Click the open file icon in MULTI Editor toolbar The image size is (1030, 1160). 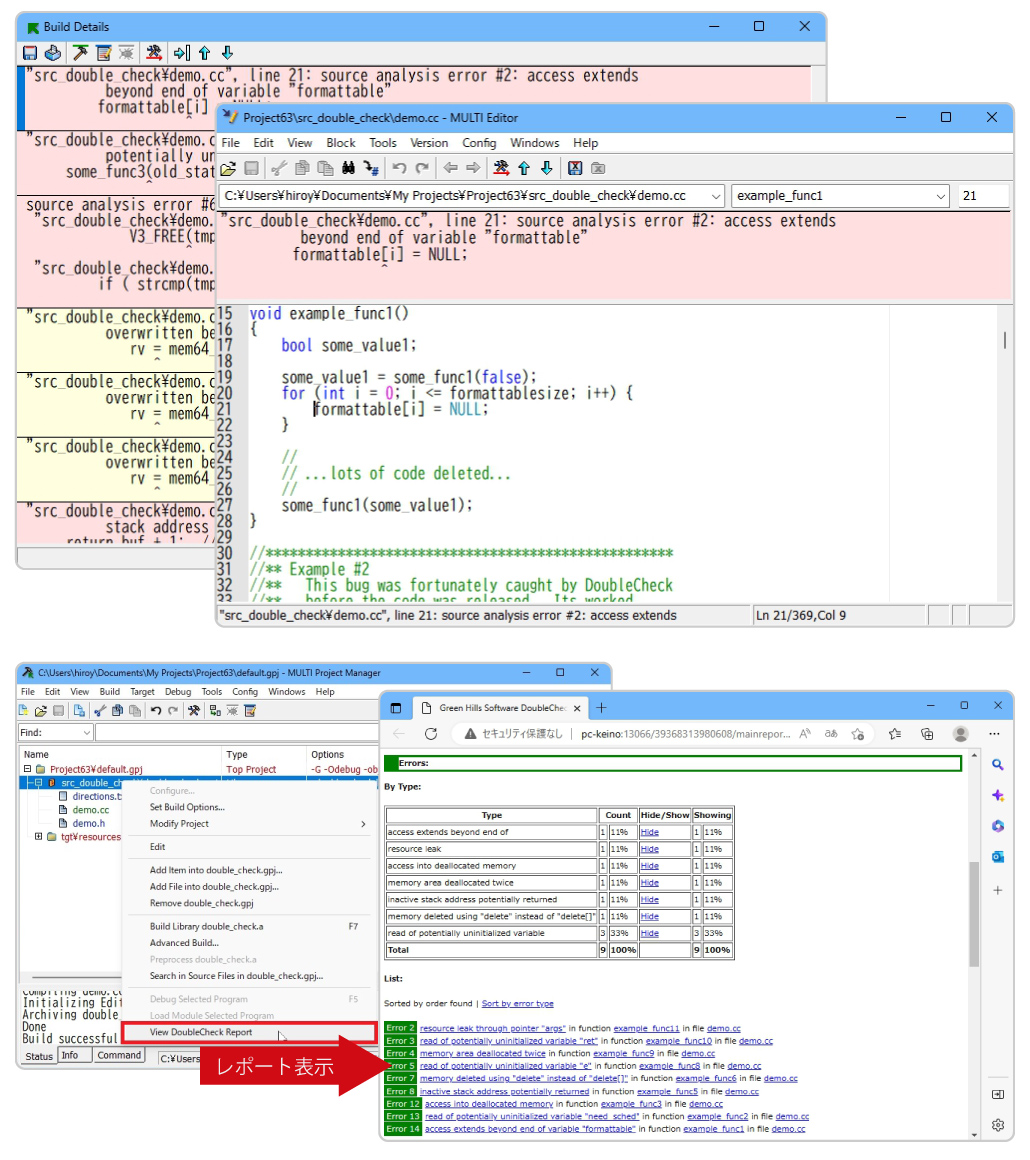coord(229,169)
